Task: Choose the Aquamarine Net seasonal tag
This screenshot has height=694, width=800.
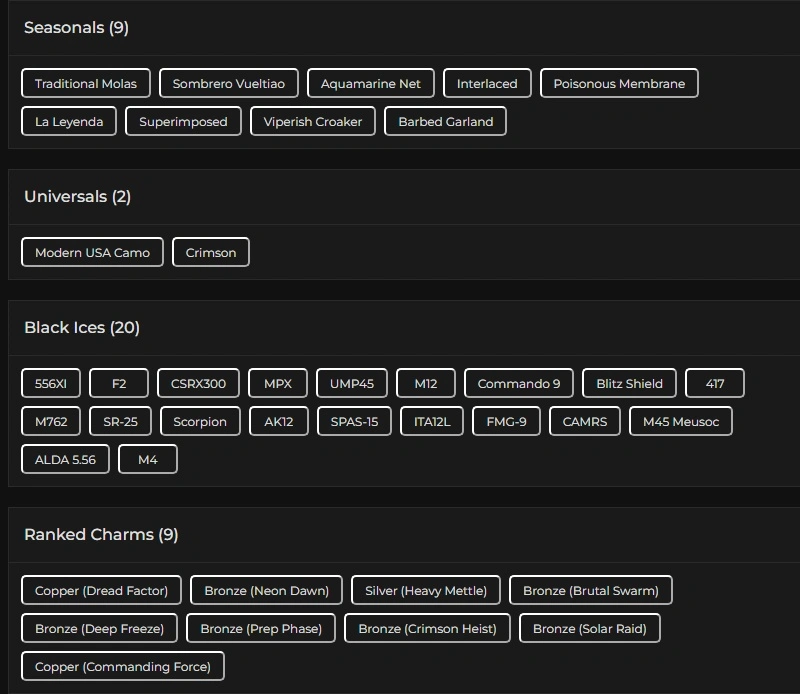Action: point(371,84)
